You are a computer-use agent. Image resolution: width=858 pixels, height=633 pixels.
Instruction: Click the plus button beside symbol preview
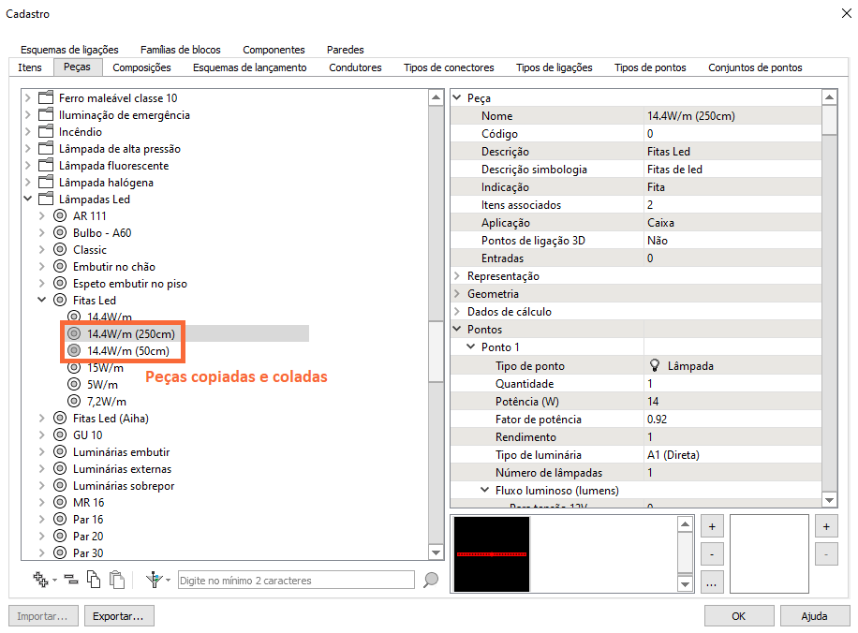click(x=711, y=526)
